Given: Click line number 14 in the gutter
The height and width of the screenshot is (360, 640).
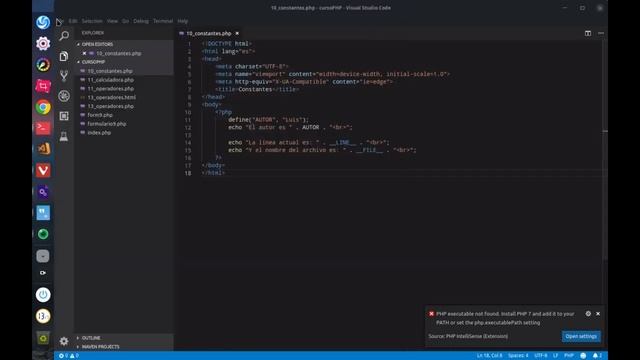Looking at the screenshot, I should [188, 142].
